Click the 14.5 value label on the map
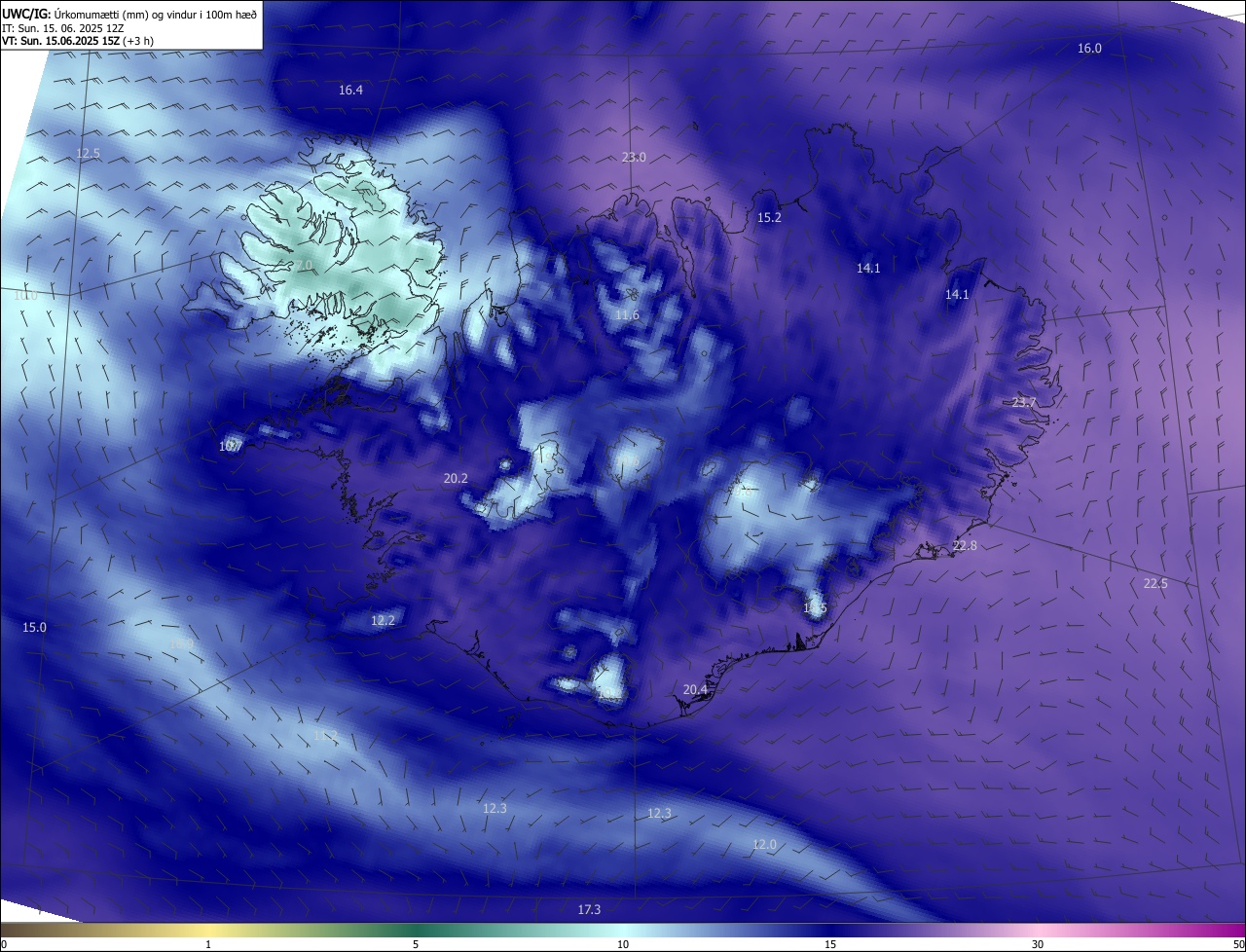This screenshot has width=1246, height=952. point(815,608)
